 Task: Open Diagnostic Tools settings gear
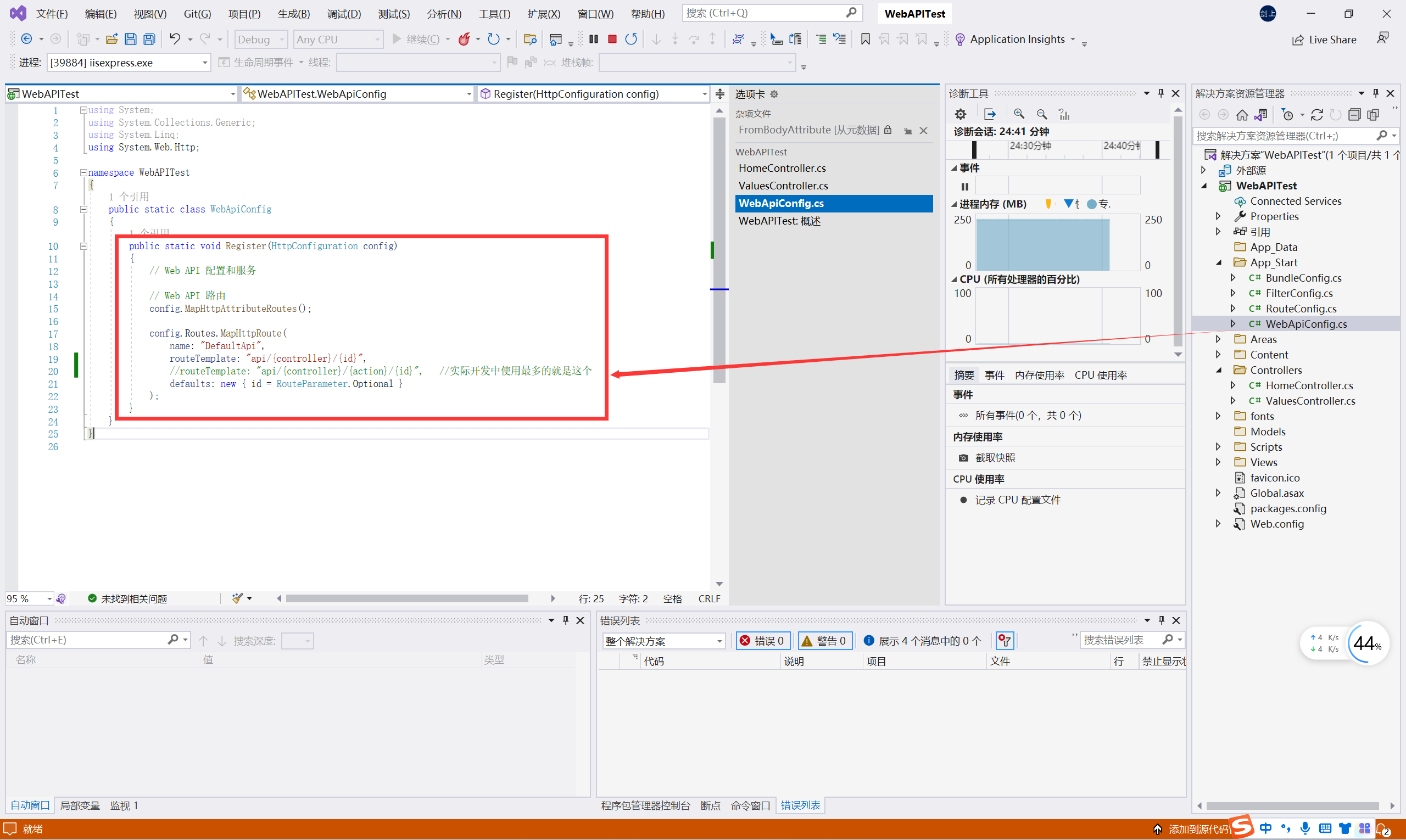click(x=961, y=114)
